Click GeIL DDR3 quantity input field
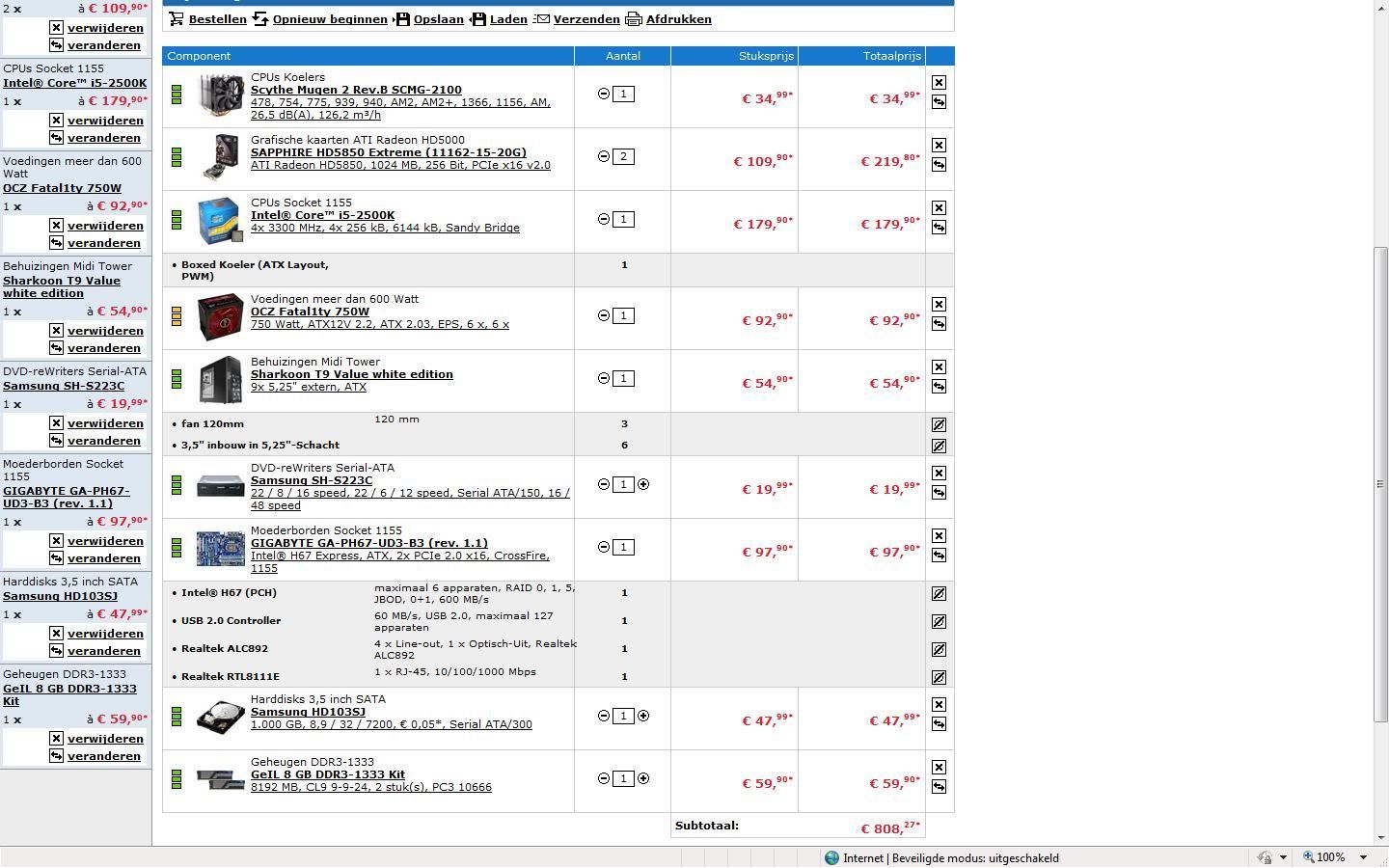The image size is (1389, 868). (x=623, y=778)
